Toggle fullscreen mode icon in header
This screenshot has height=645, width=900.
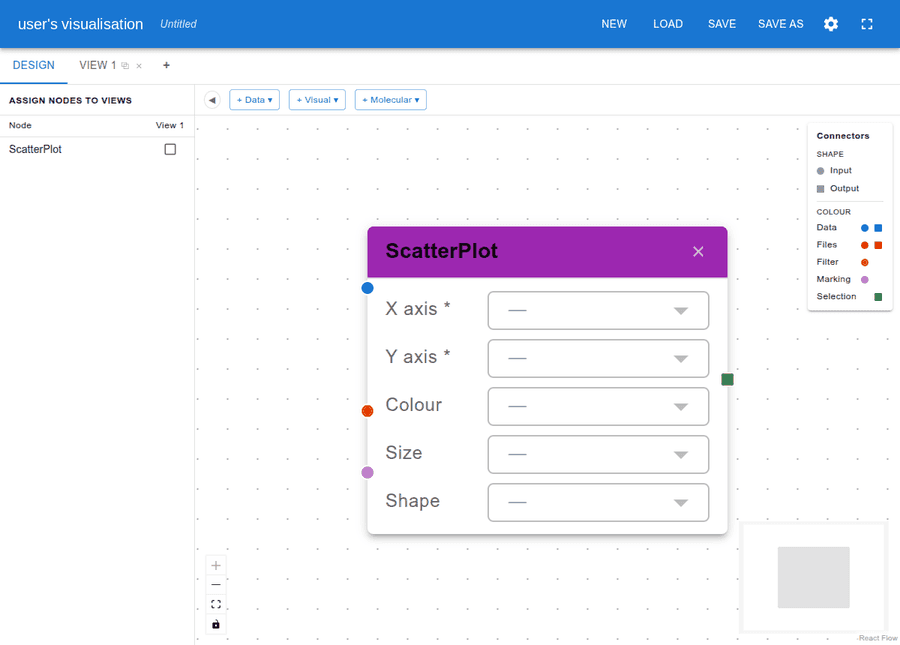point(867,24)
